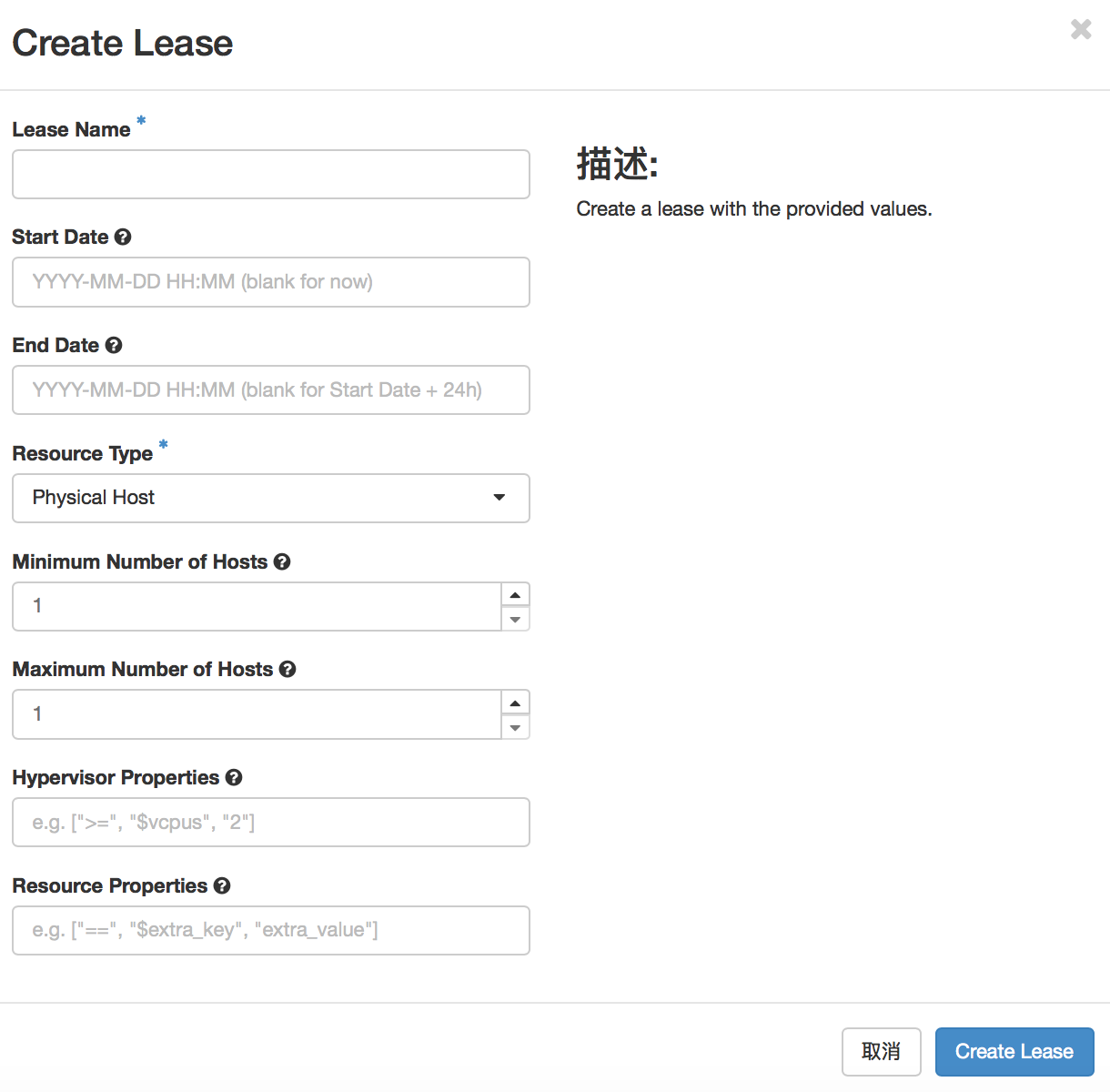Click inside Minimum Number of Hosts field
The height and width of the screenshot is (1092, 1110).
tap(257, 606)
